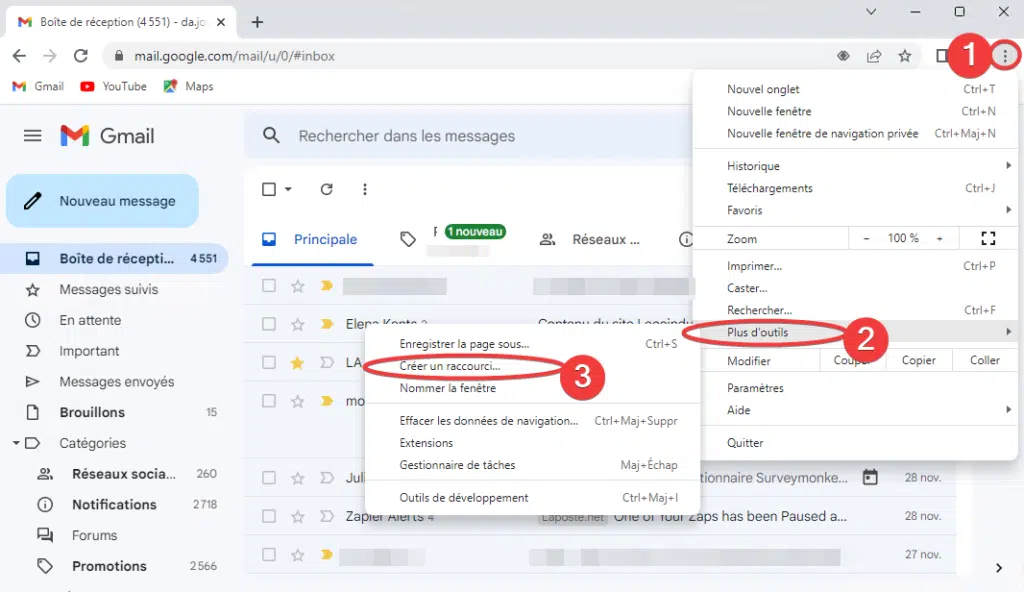
Task: Click the next page arrow at bottom right
Action: 999,568
